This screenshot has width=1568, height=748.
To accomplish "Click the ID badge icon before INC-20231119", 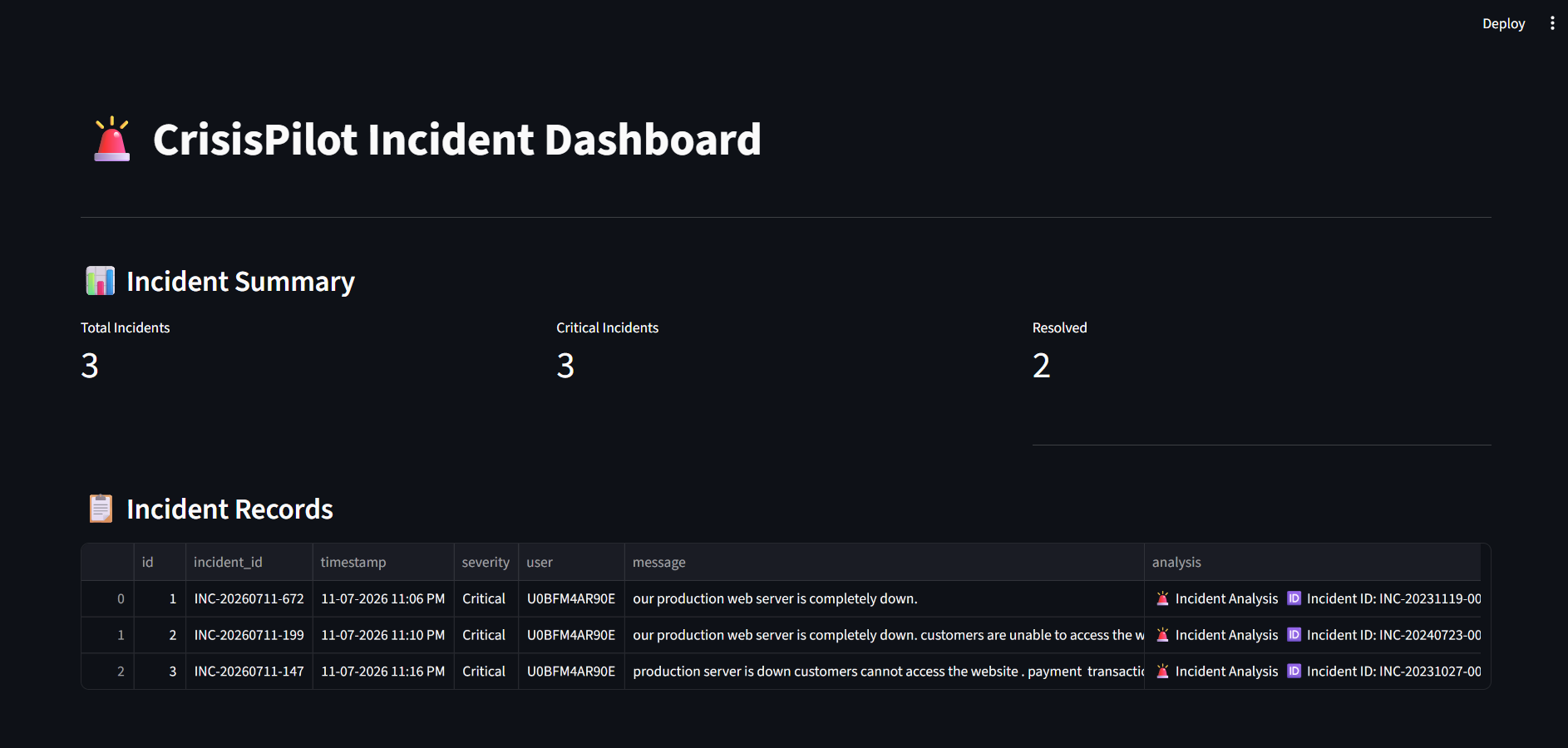I will pyautogui.click(x=1294, y=598).
